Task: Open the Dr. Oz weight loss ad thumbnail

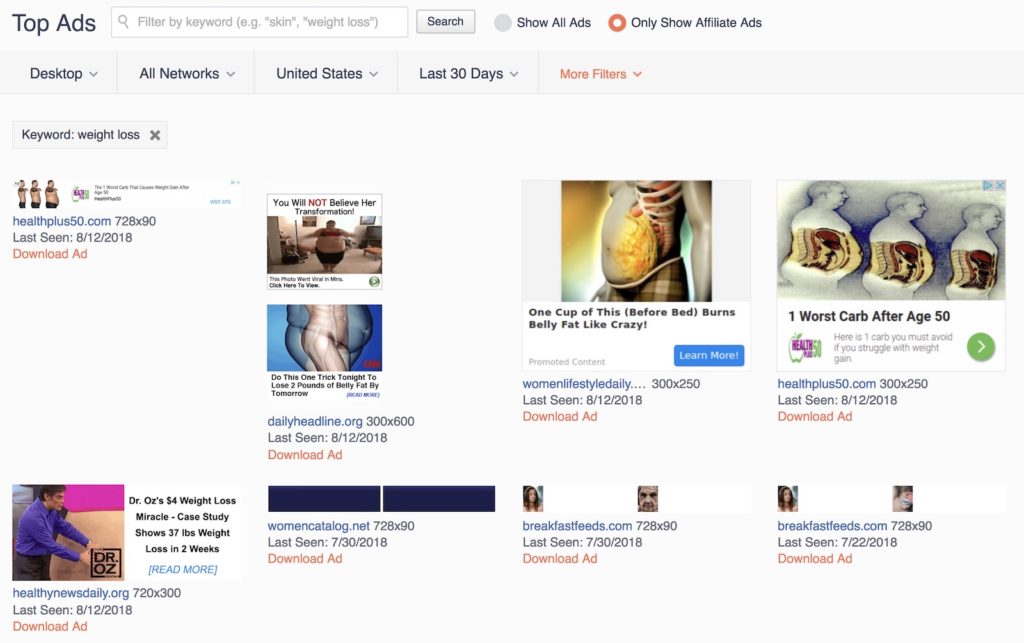Action: 126,532
